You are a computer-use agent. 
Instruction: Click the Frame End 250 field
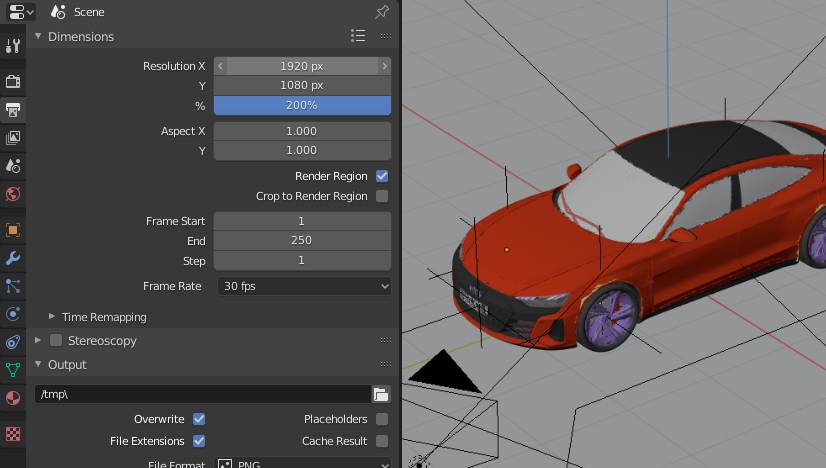click(x=302, y=240)
